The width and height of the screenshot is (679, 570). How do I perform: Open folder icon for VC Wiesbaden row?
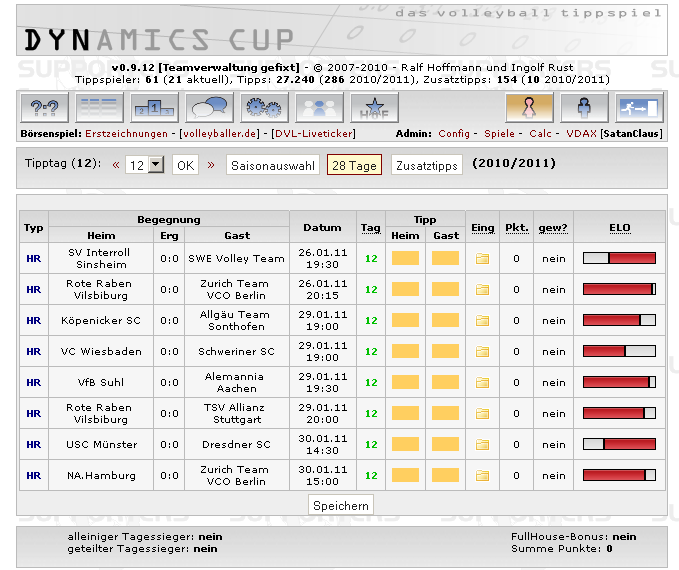(482, 351)
